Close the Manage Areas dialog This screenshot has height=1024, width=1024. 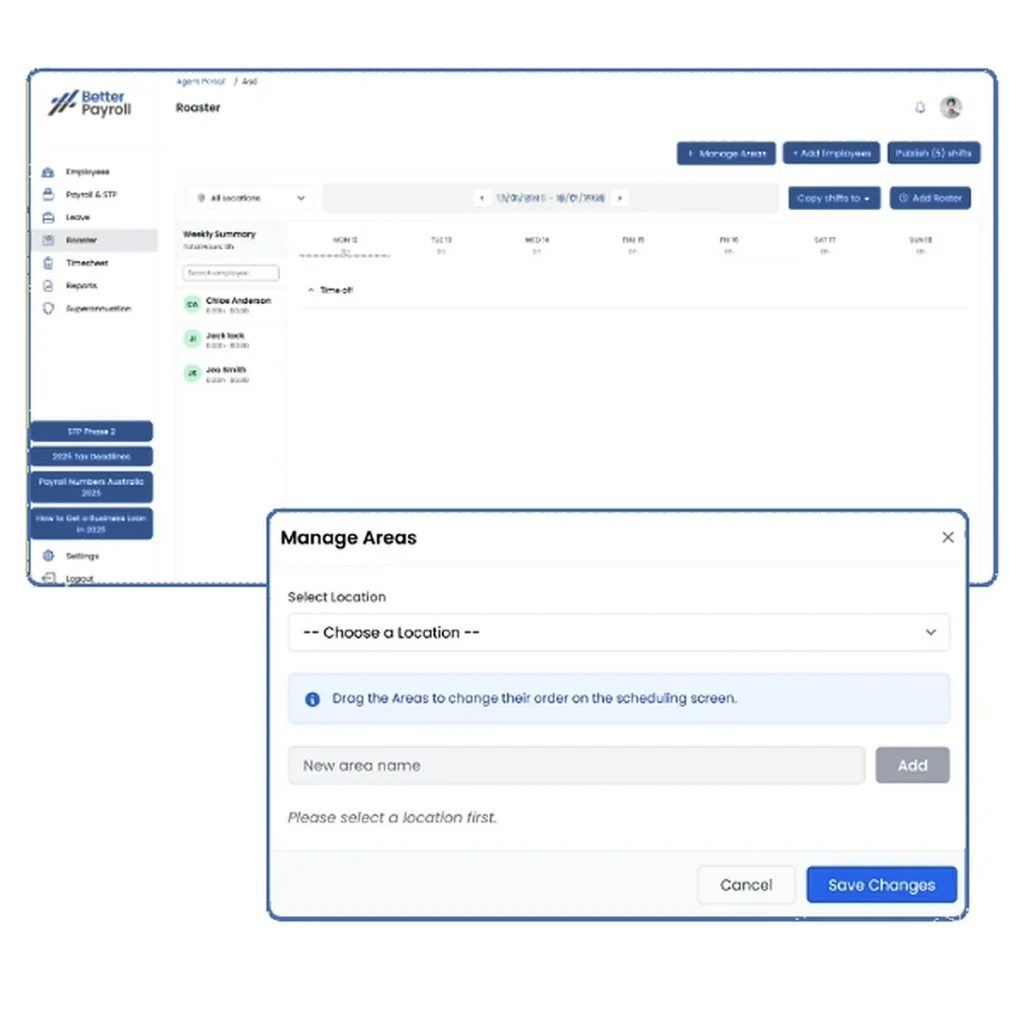pos(948,537)
